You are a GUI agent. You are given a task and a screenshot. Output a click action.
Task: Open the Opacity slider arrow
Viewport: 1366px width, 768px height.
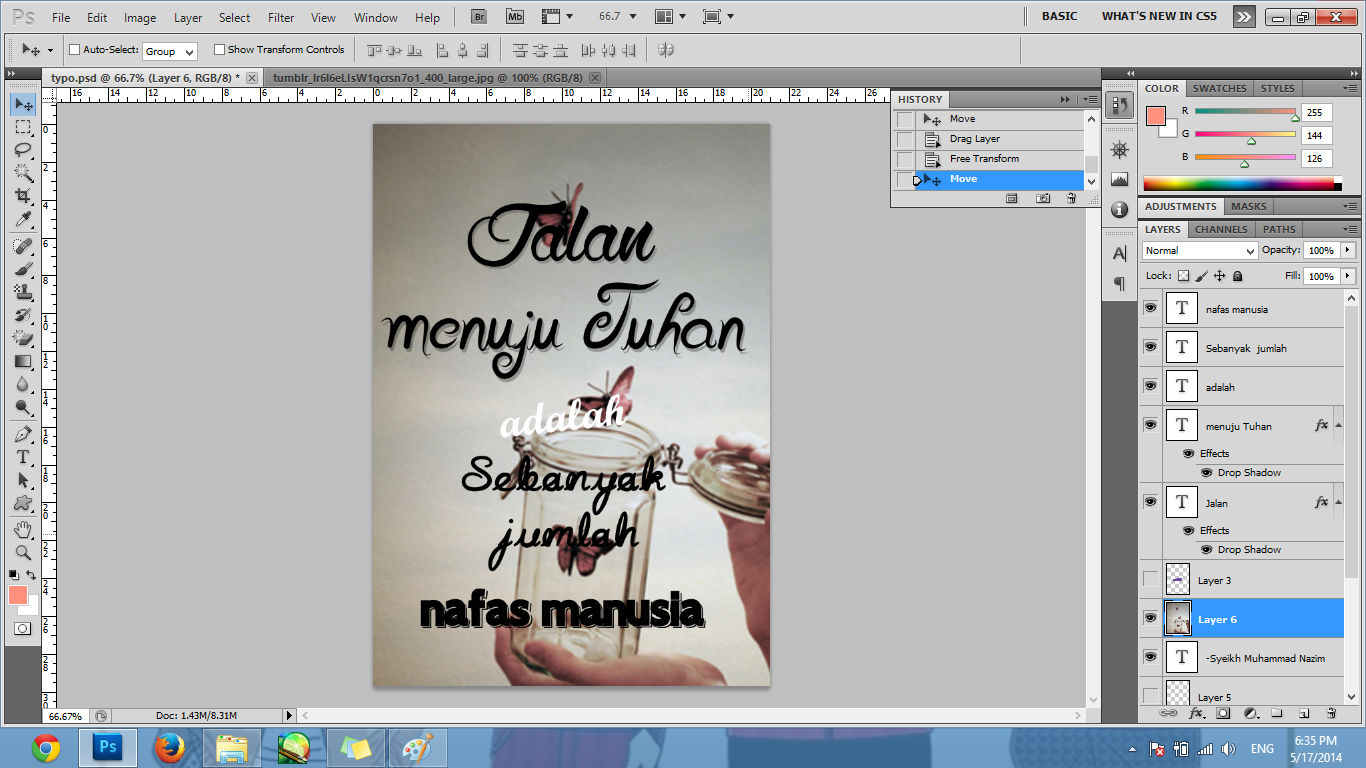pos(1348,250)
